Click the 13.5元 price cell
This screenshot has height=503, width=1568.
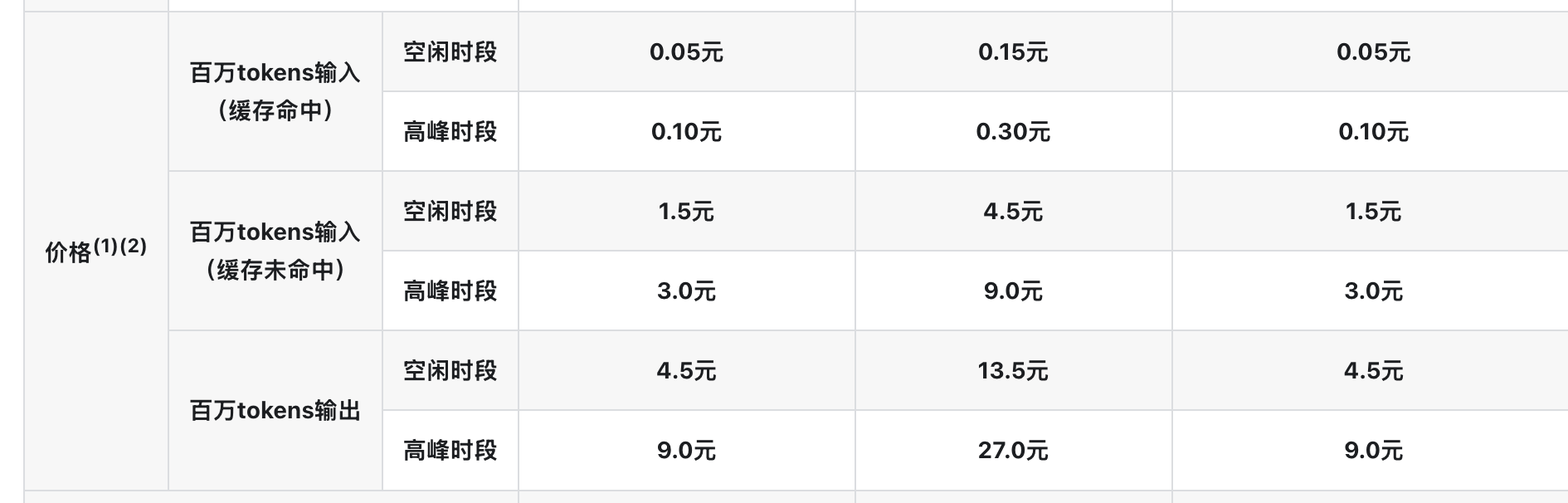1013,370
